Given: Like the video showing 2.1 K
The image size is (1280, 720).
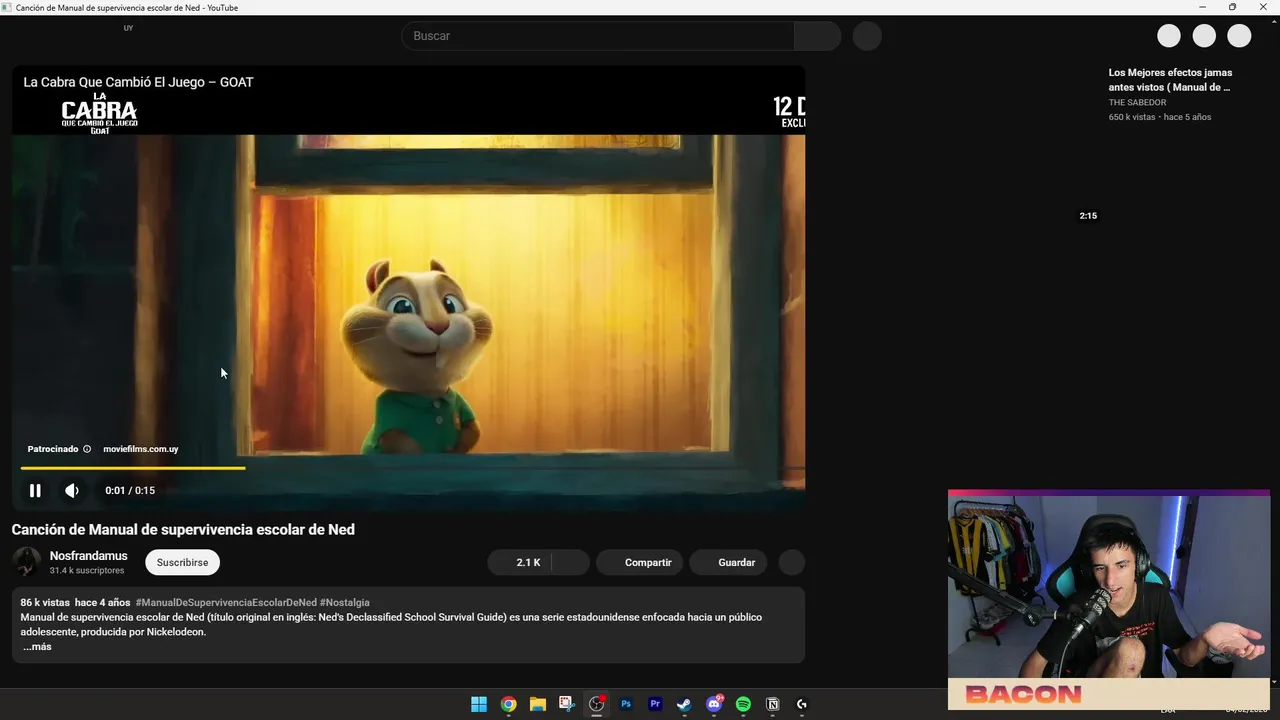Looking at the screenshot, I should click(x=520, y=562).
